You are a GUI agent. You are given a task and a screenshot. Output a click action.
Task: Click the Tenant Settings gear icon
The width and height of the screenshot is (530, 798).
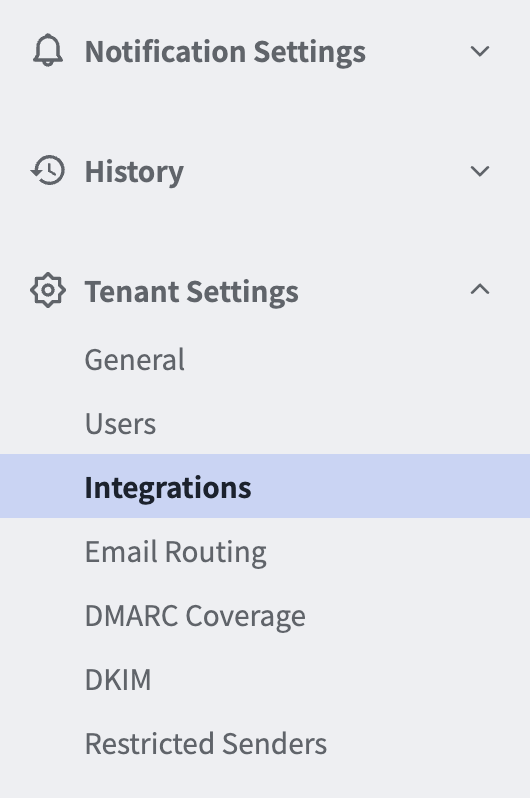(x=48, y=290)
